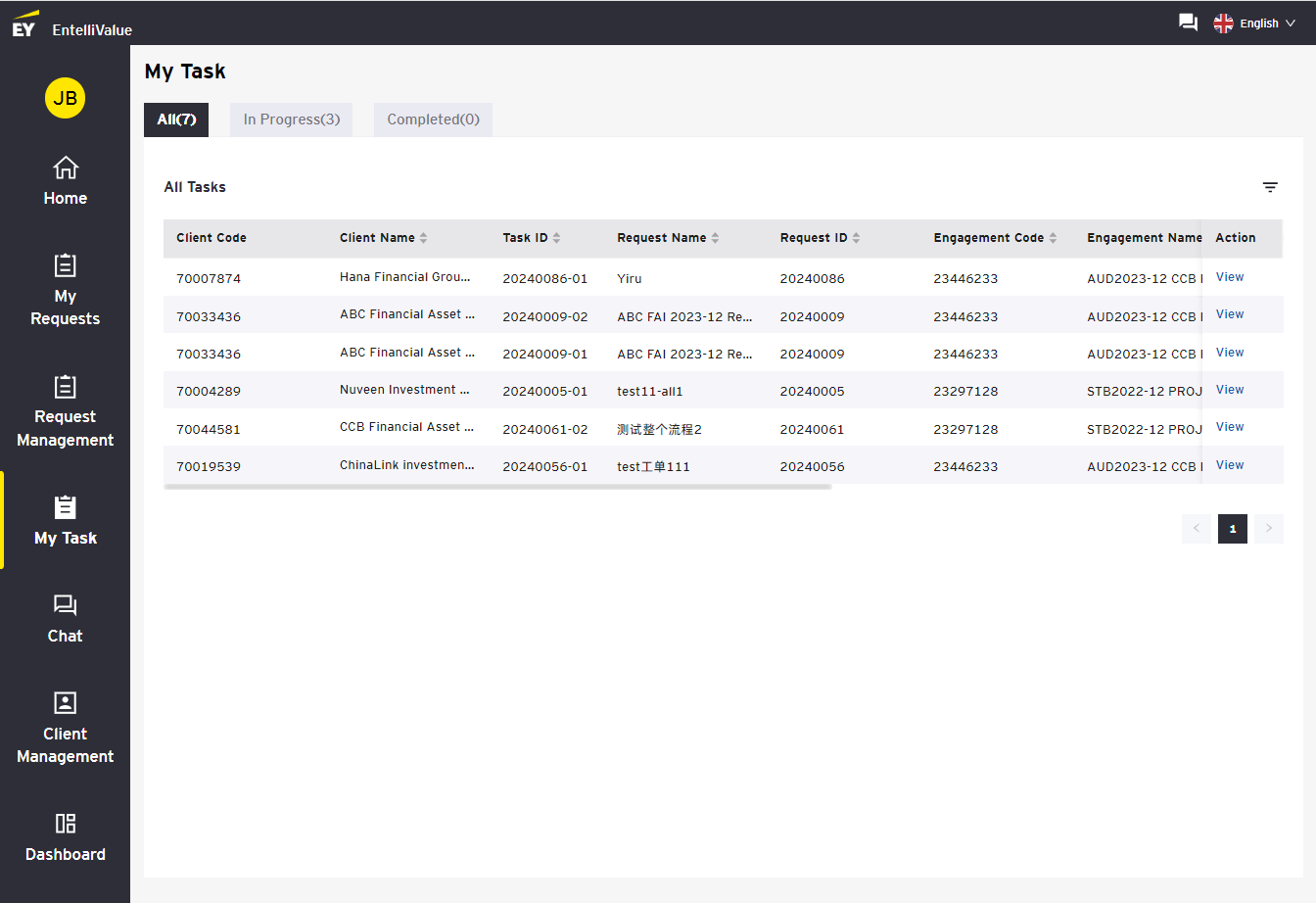Click the JB user avatar

[x=65, y=98]
